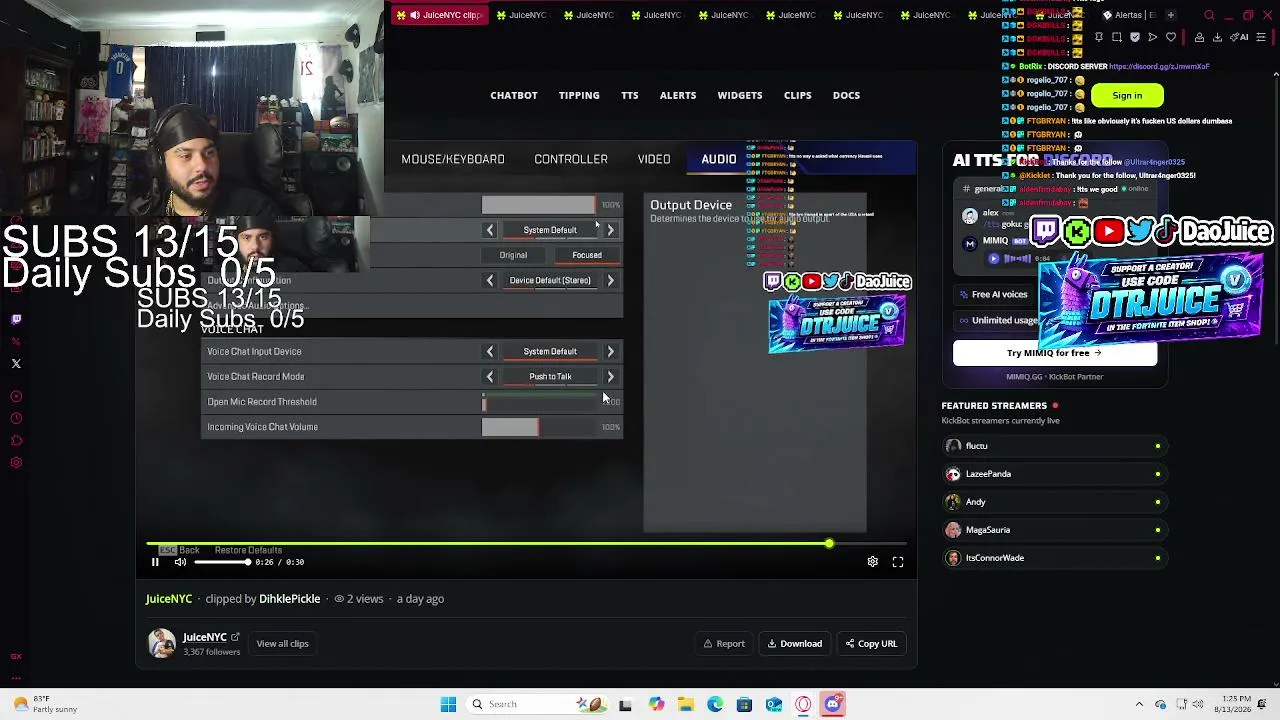
Task: Adjust the player volume slider
Action: pyautogui.click(x=221, y=562)
